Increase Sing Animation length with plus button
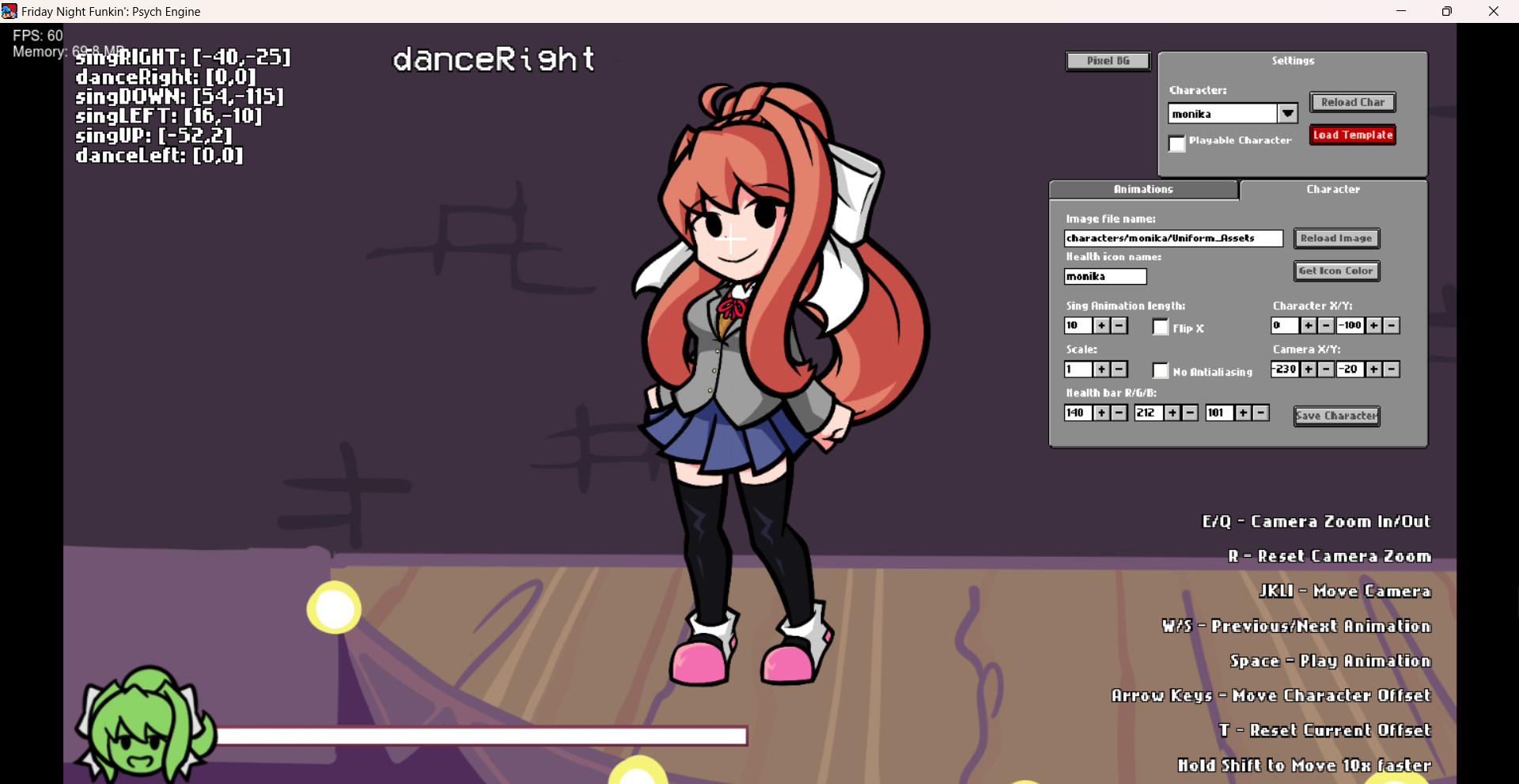This screenshot has width=1519, height=784. (x=1101, y=326)
